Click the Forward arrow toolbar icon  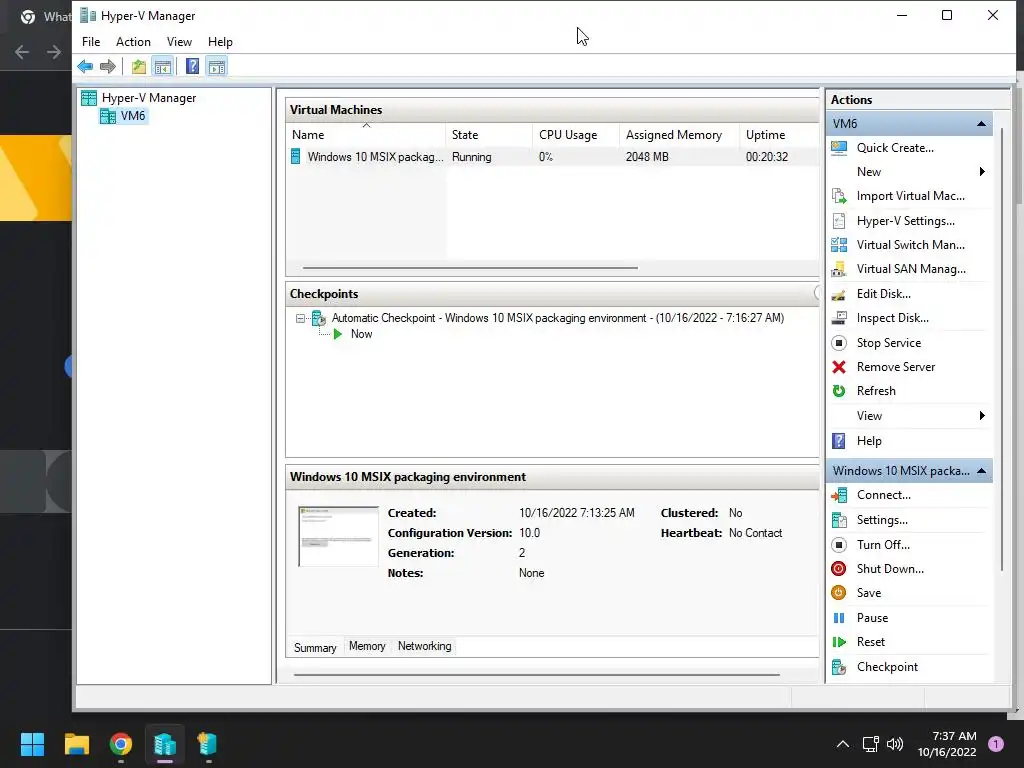tap(108, 67)
